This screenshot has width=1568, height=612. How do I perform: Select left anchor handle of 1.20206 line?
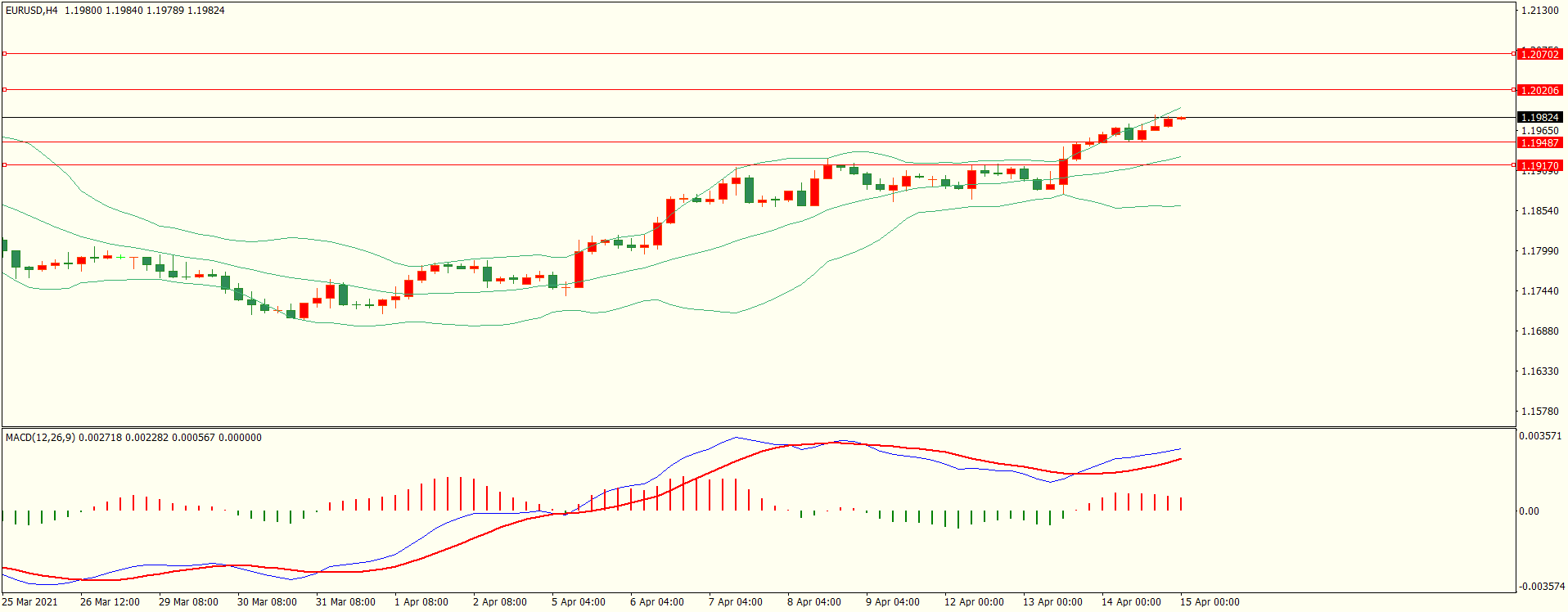(4, 90)
